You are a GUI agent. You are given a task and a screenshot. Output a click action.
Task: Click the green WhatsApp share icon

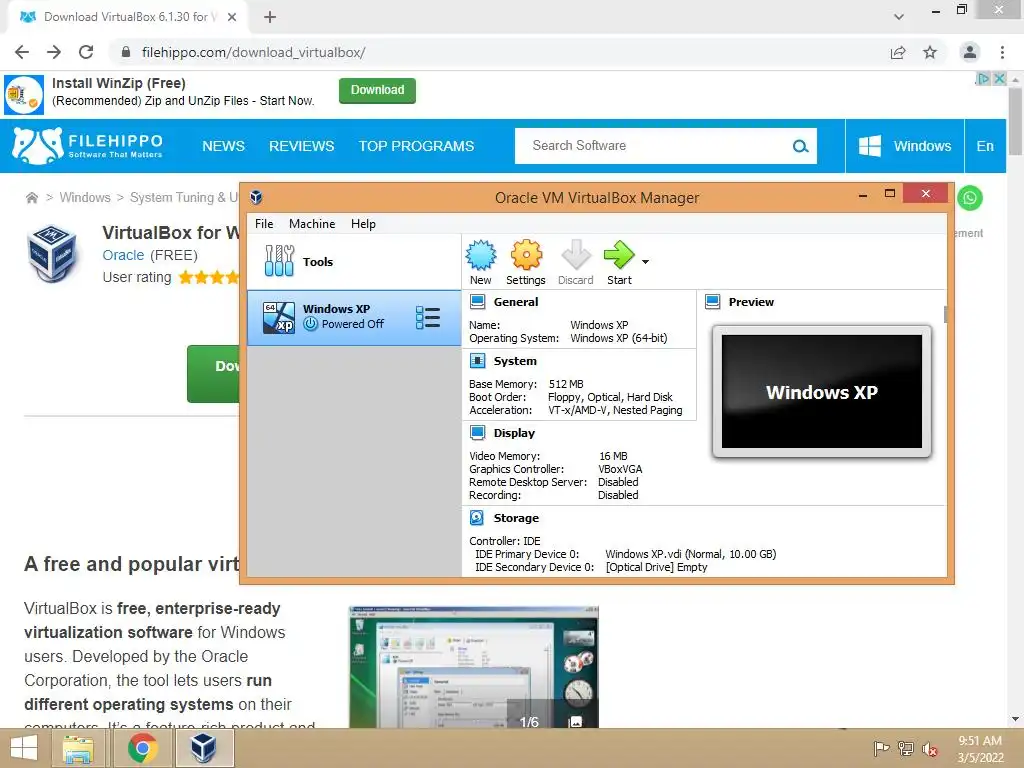[x=970, y=197]
